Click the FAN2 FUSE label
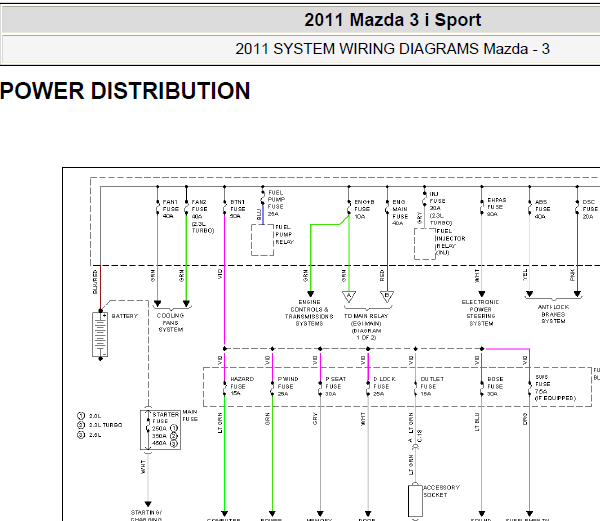Screen dimensions: 600x521 point(202,216)
